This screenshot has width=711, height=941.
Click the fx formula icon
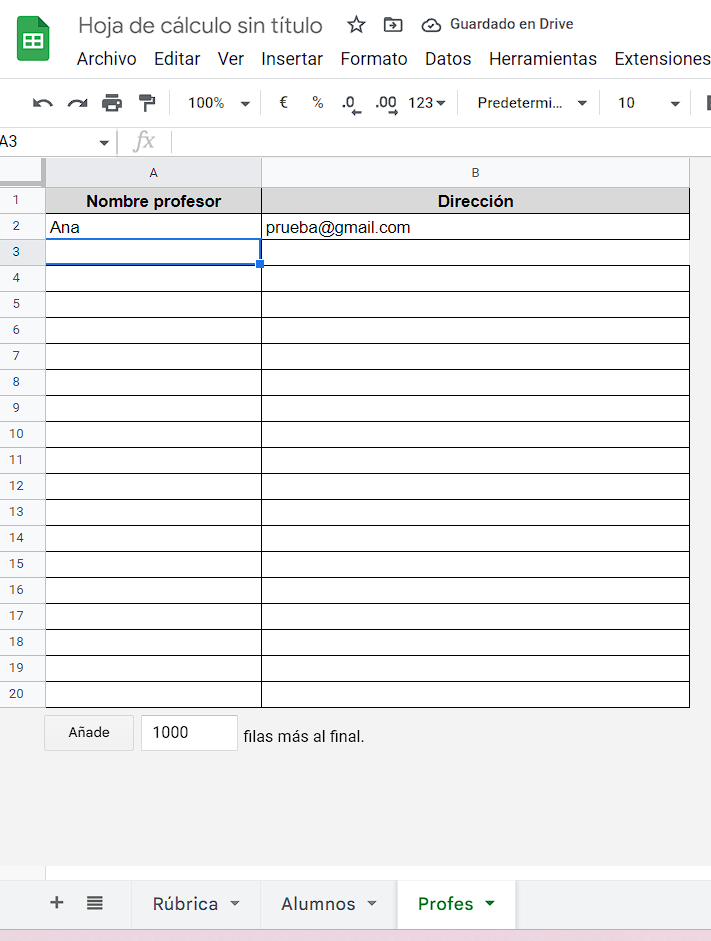point(144,142)
